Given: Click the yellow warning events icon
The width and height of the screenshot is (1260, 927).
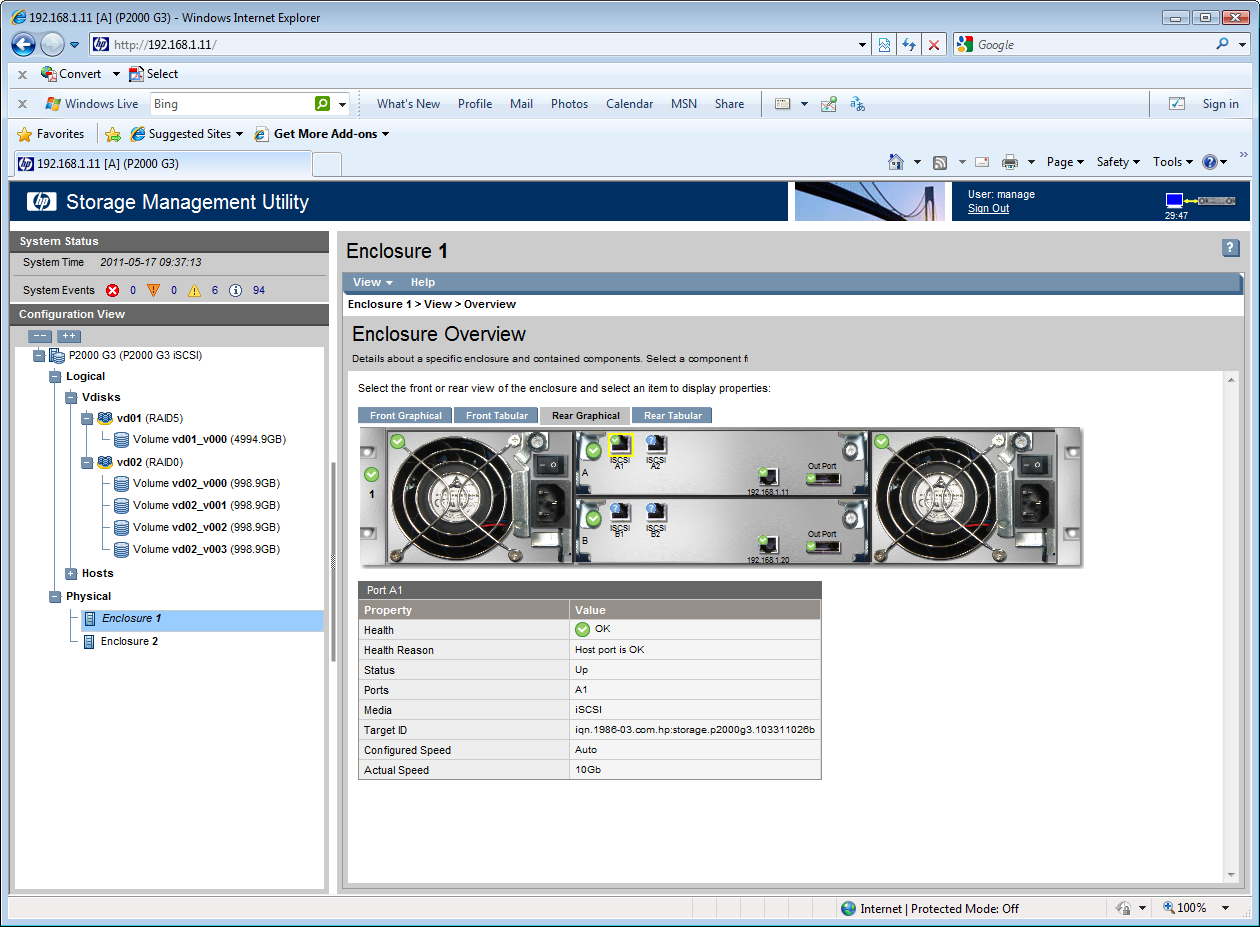Looking at the screenshot, I should (194, 290).
